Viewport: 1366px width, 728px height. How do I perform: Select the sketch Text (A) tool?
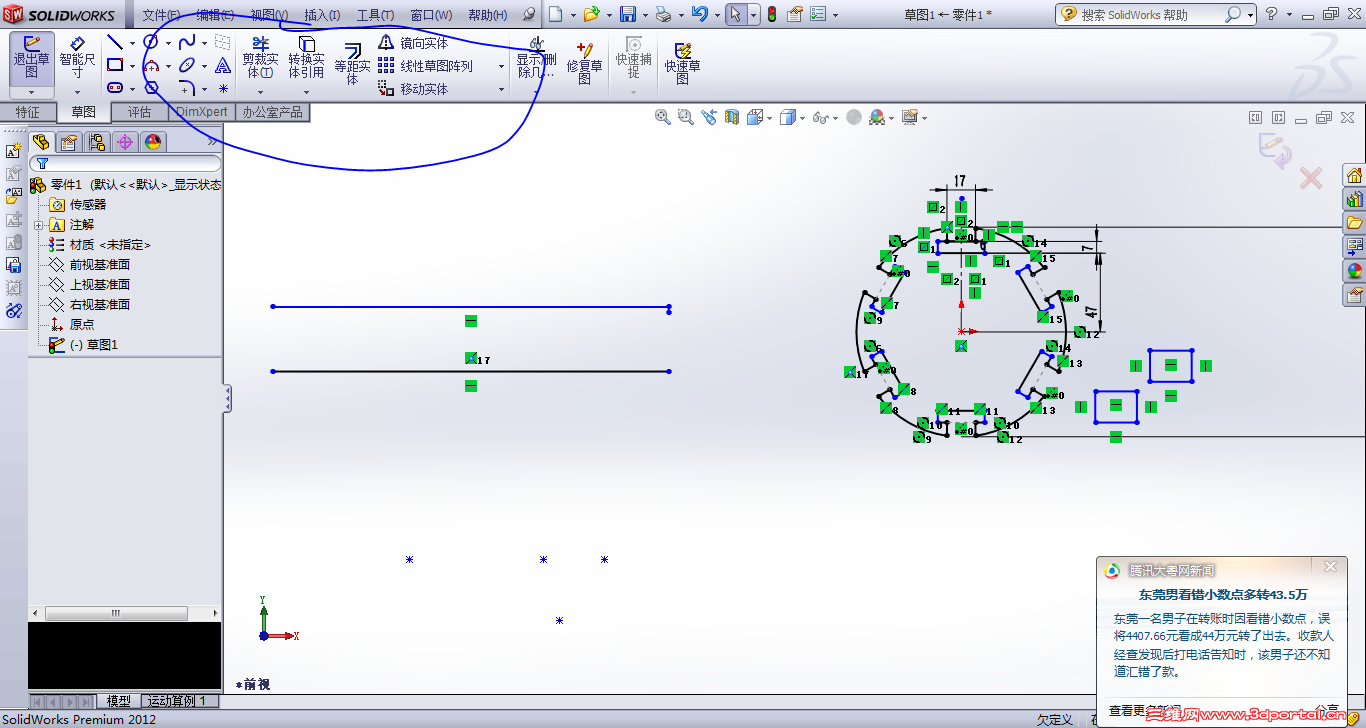tap(222, 65)
